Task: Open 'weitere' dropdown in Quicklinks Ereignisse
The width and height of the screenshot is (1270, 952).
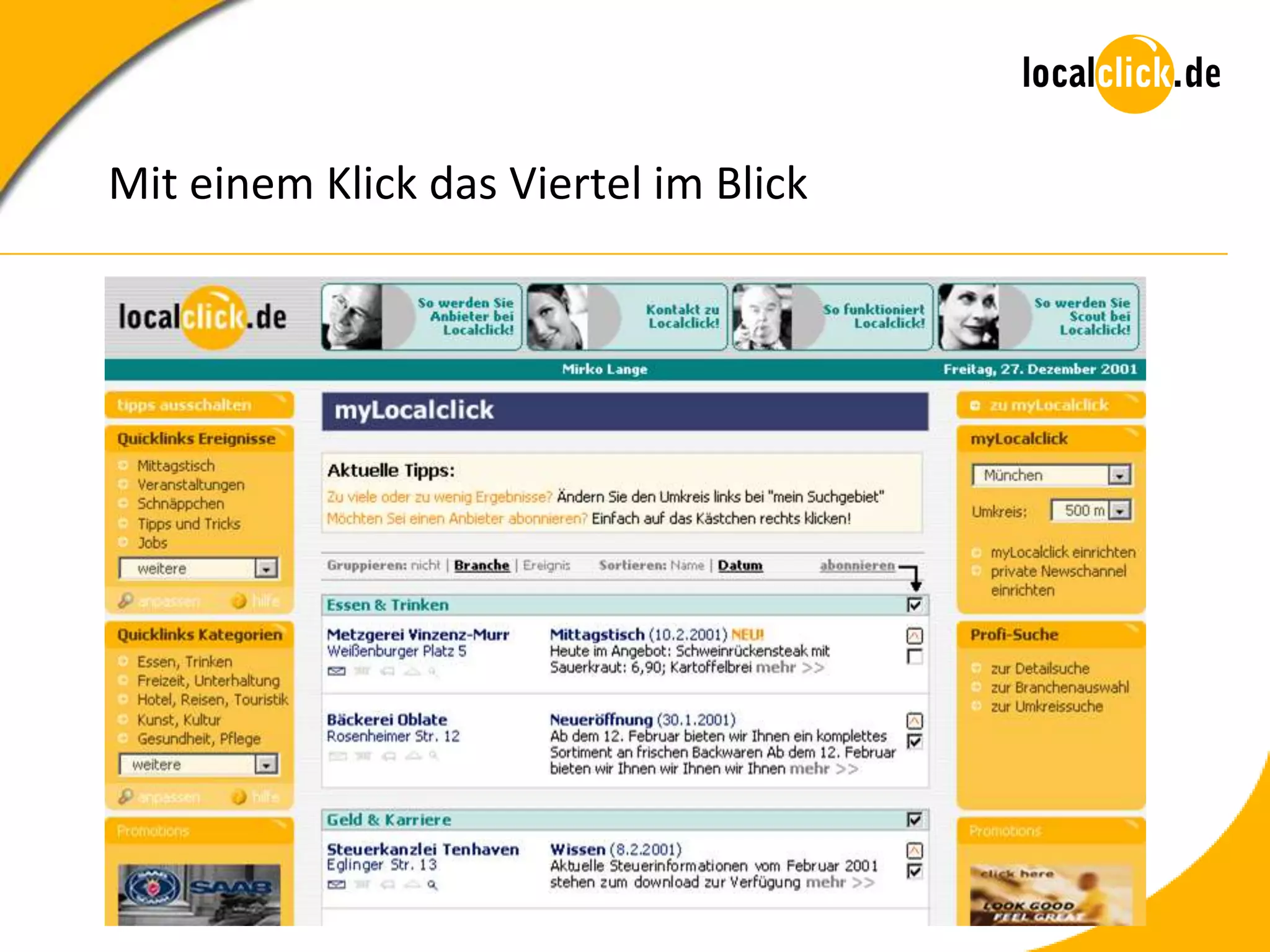Action: tap(199, 568)
